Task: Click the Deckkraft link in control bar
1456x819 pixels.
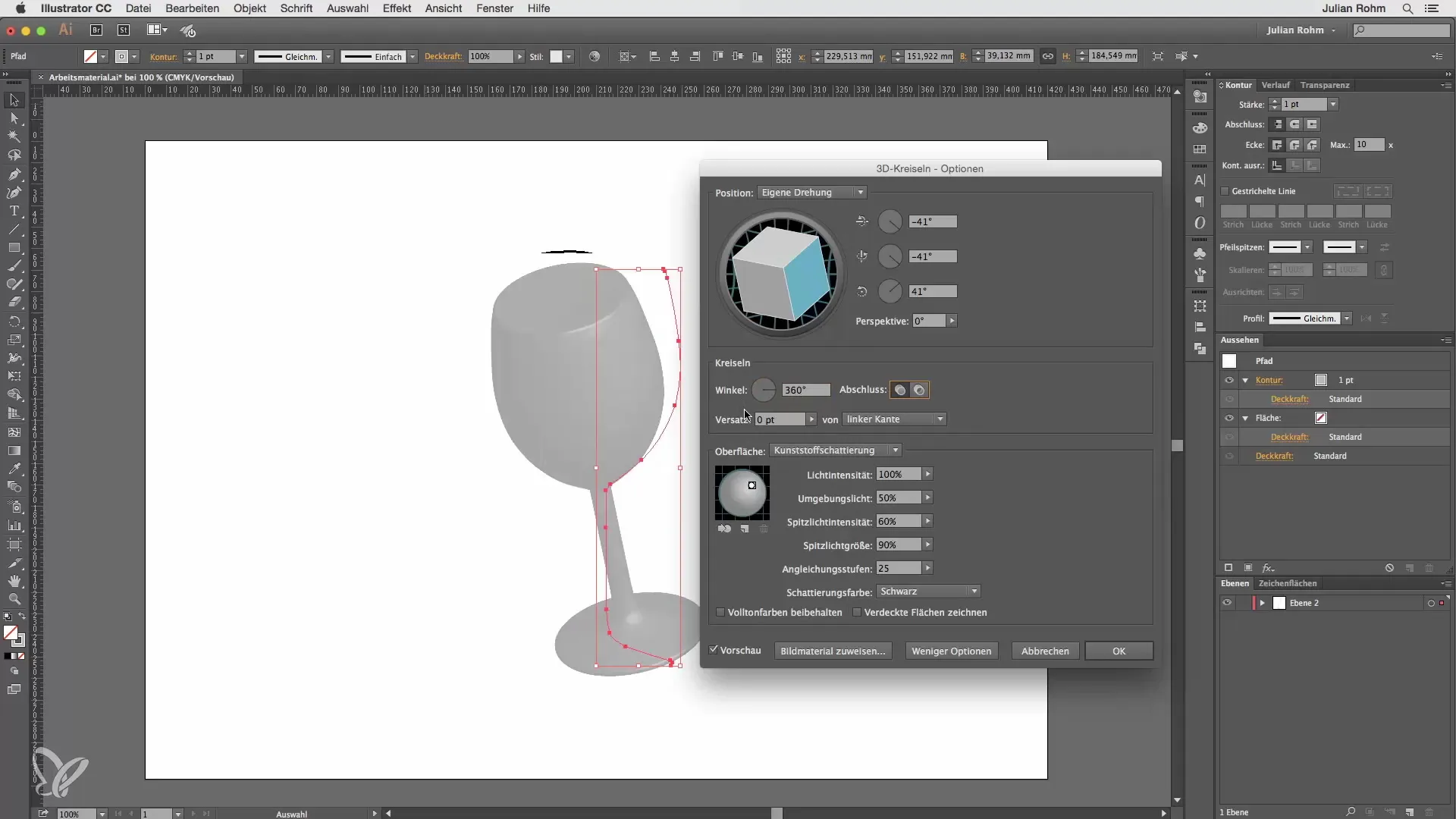Action: tap(443, 56)
